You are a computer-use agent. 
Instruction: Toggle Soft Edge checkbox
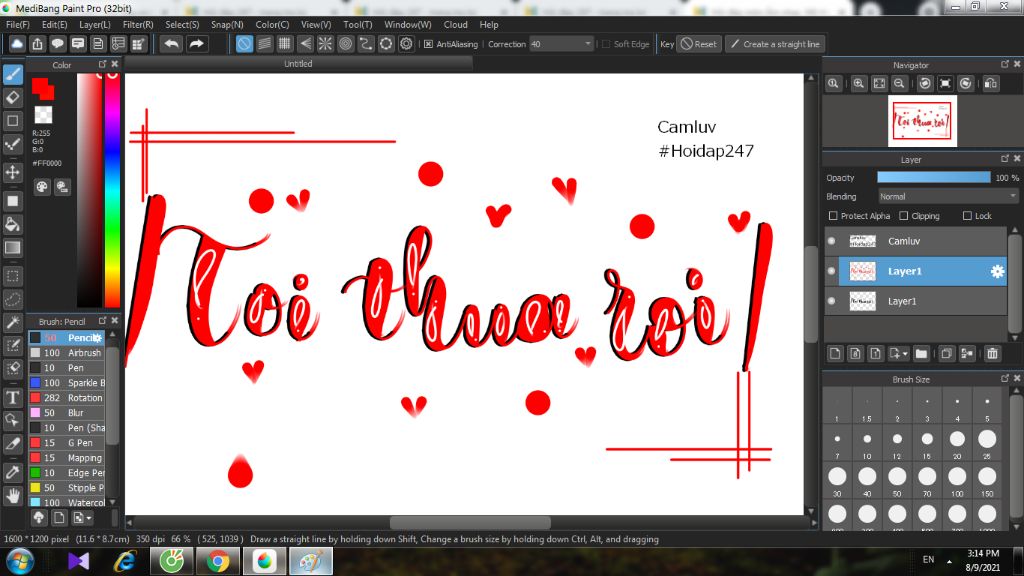tap(606, 44)
